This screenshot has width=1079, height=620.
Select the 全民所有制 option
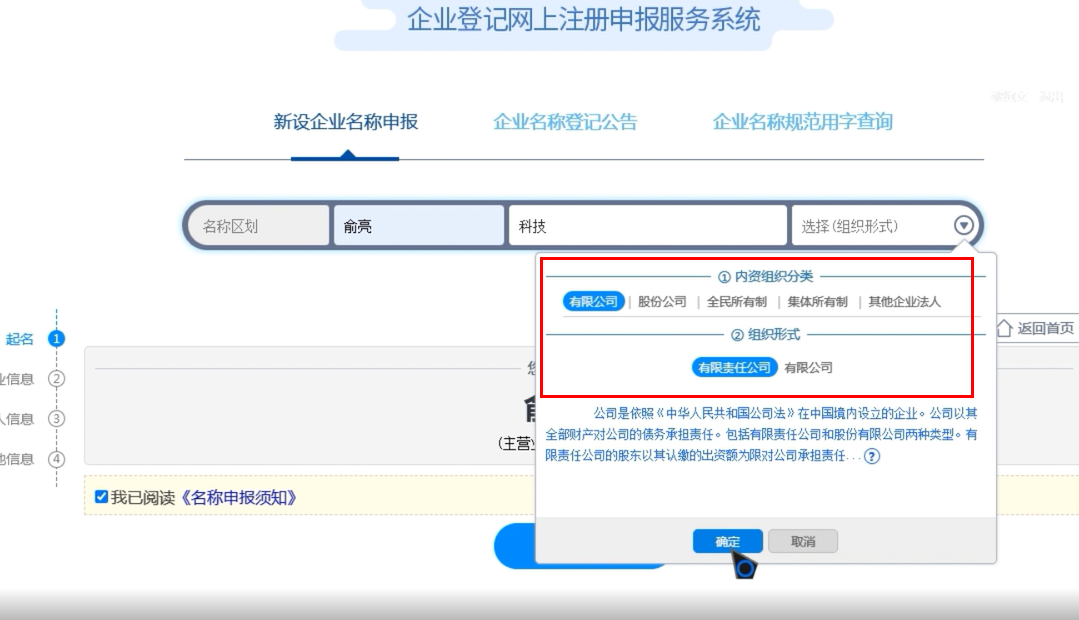736,300
